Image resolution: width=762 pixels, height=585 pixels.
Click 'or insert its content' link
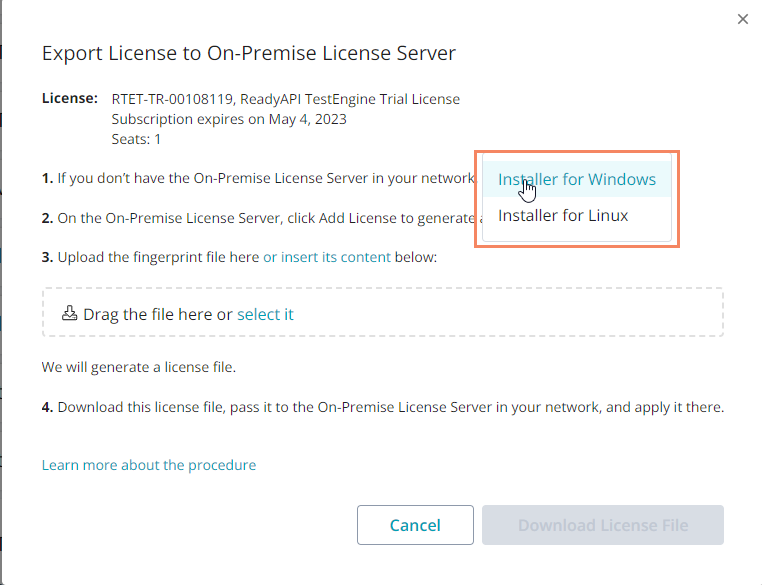[327, 257]
